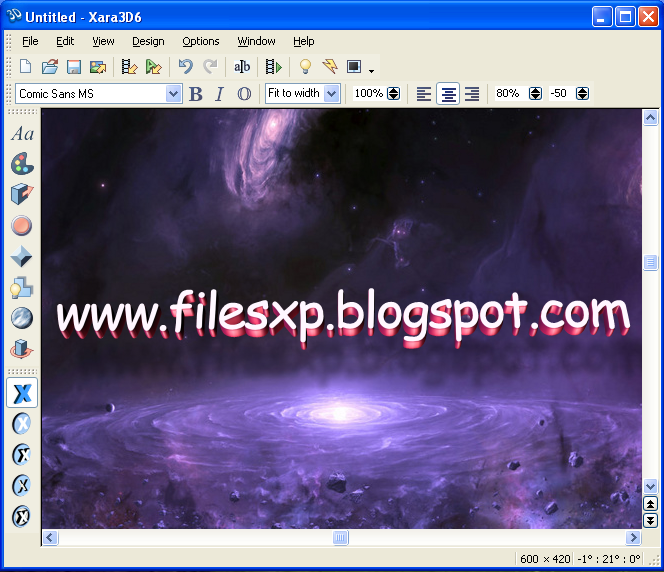This screenshot has height=572, width=664.
Task: Open the Design menu
Action: click(148, 41)
